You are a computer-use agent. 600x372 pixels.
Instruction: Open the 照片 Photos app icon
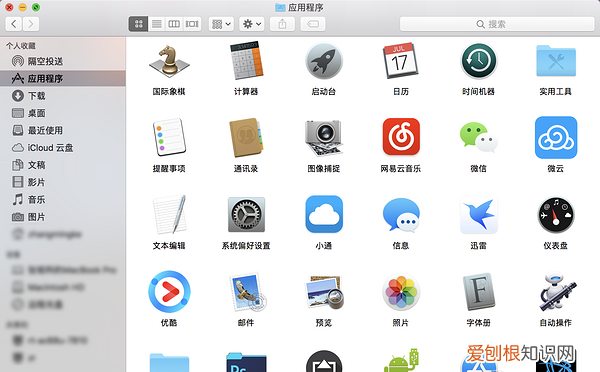[401, 292]
